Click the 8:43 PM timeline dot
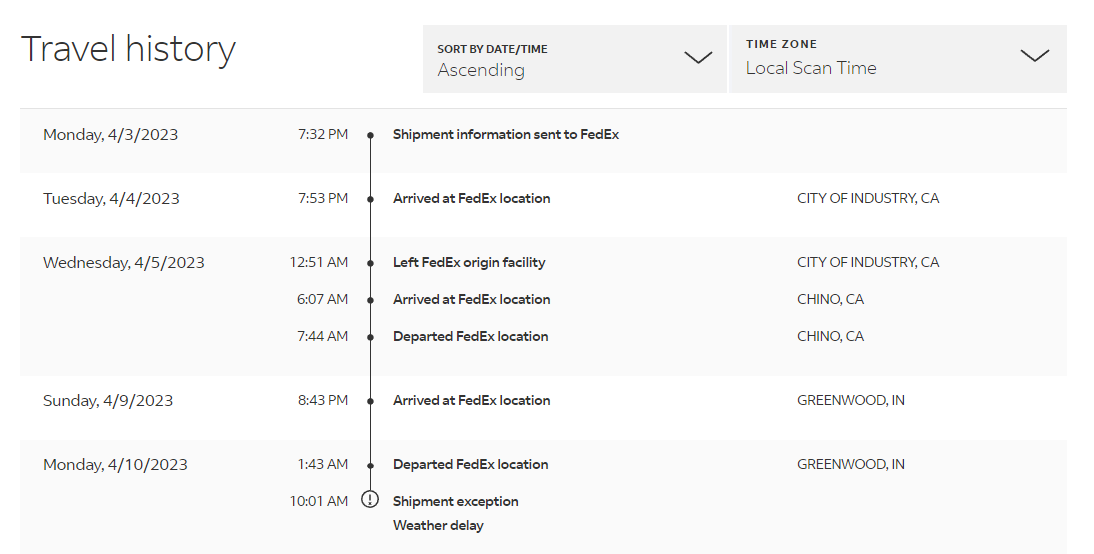Viewport: 1094px width, 554px height. [370, 401]
